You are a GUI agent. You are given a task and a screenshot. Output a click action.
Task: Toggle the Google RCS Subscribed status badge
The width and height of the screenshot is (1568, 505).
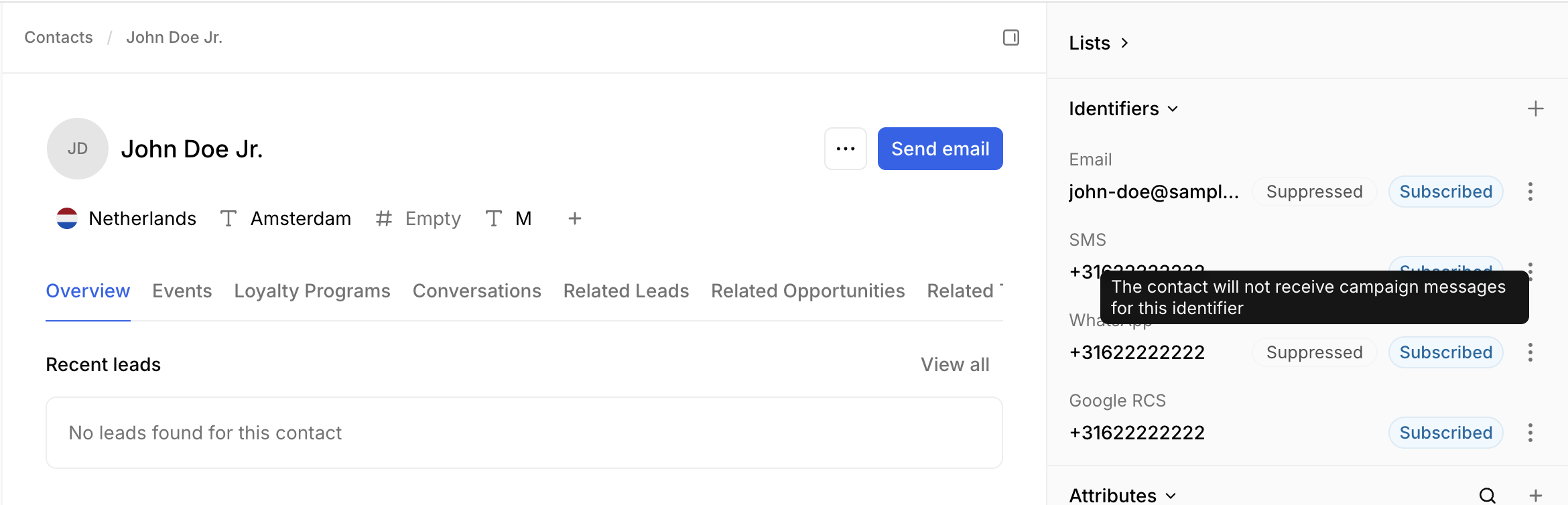coord(1445,433)
